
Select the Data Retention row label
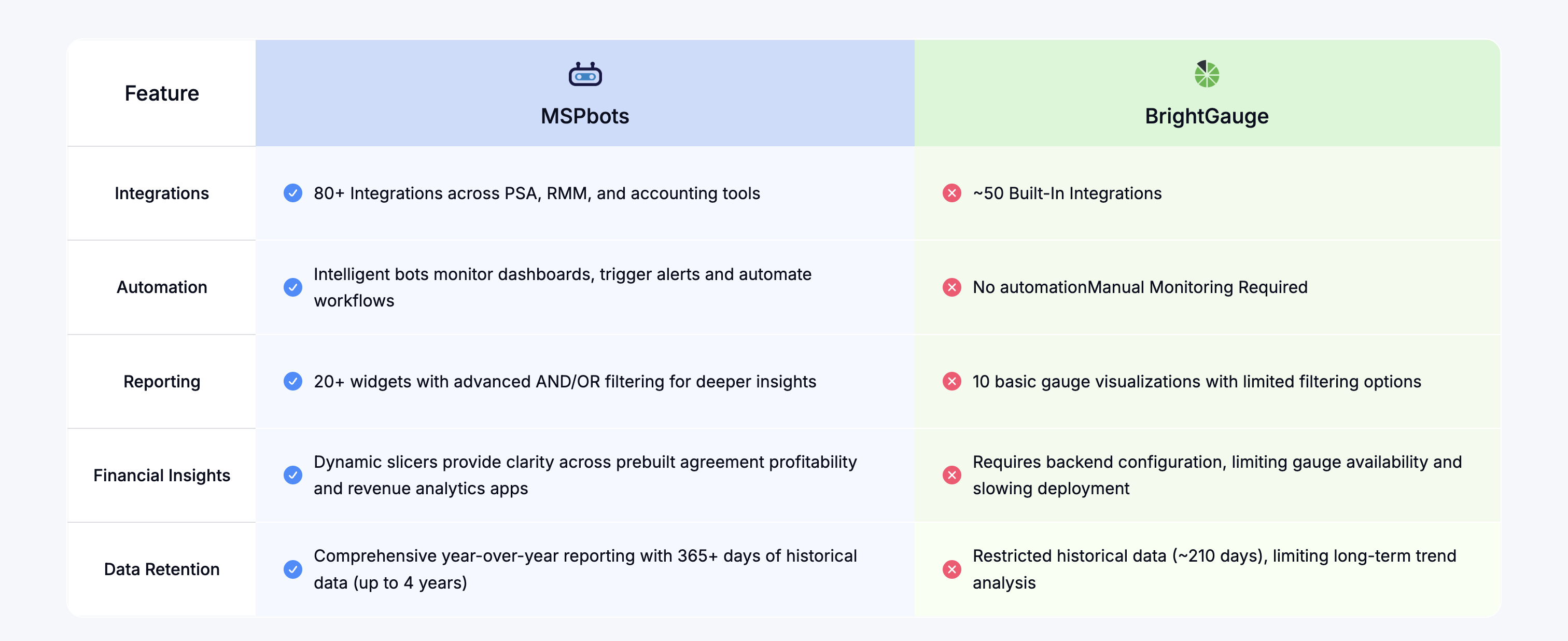[162, 569]
